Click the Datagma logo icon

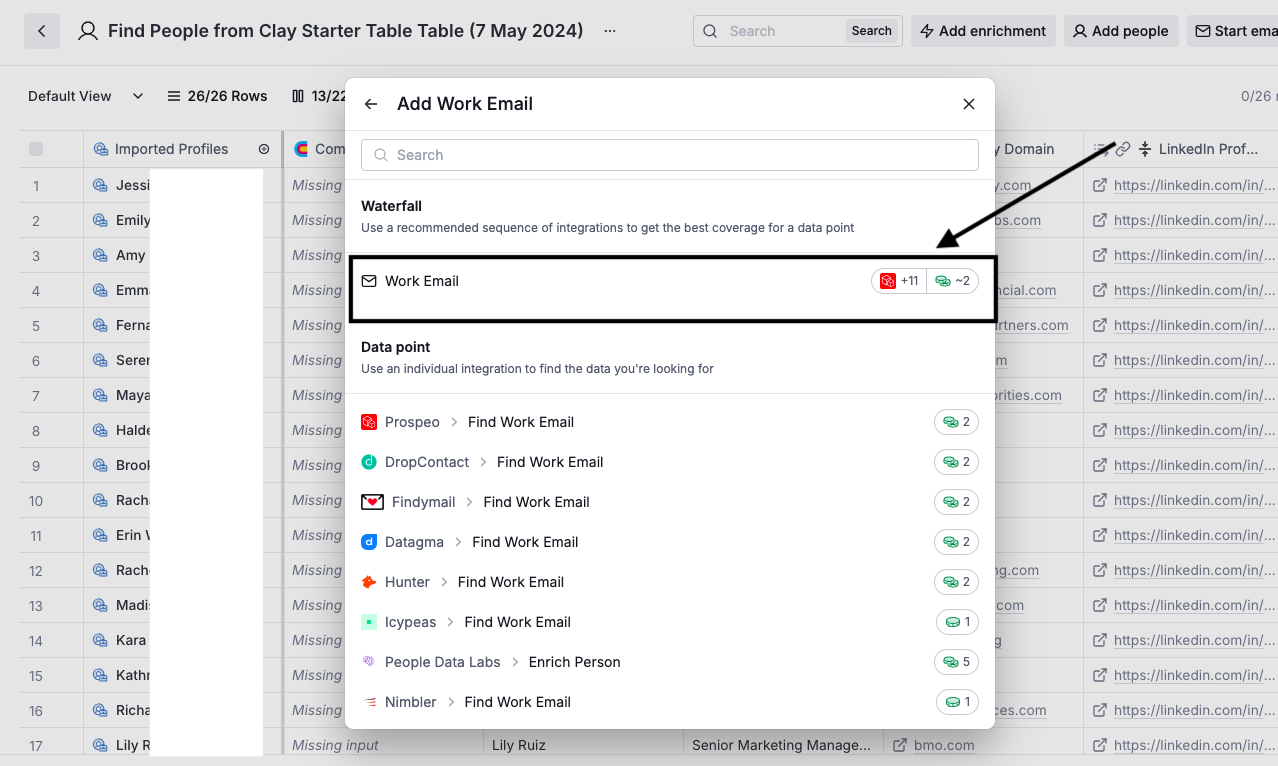[x=369, y=542]
